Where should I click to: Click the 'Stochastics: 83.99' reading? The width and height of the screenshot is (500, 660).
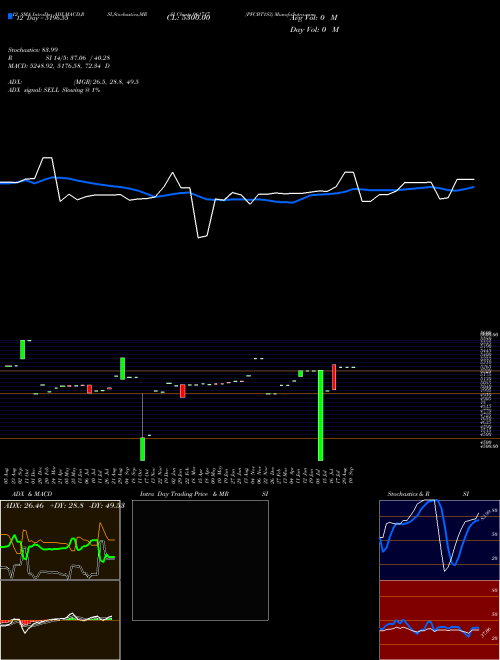pos(33,50)
